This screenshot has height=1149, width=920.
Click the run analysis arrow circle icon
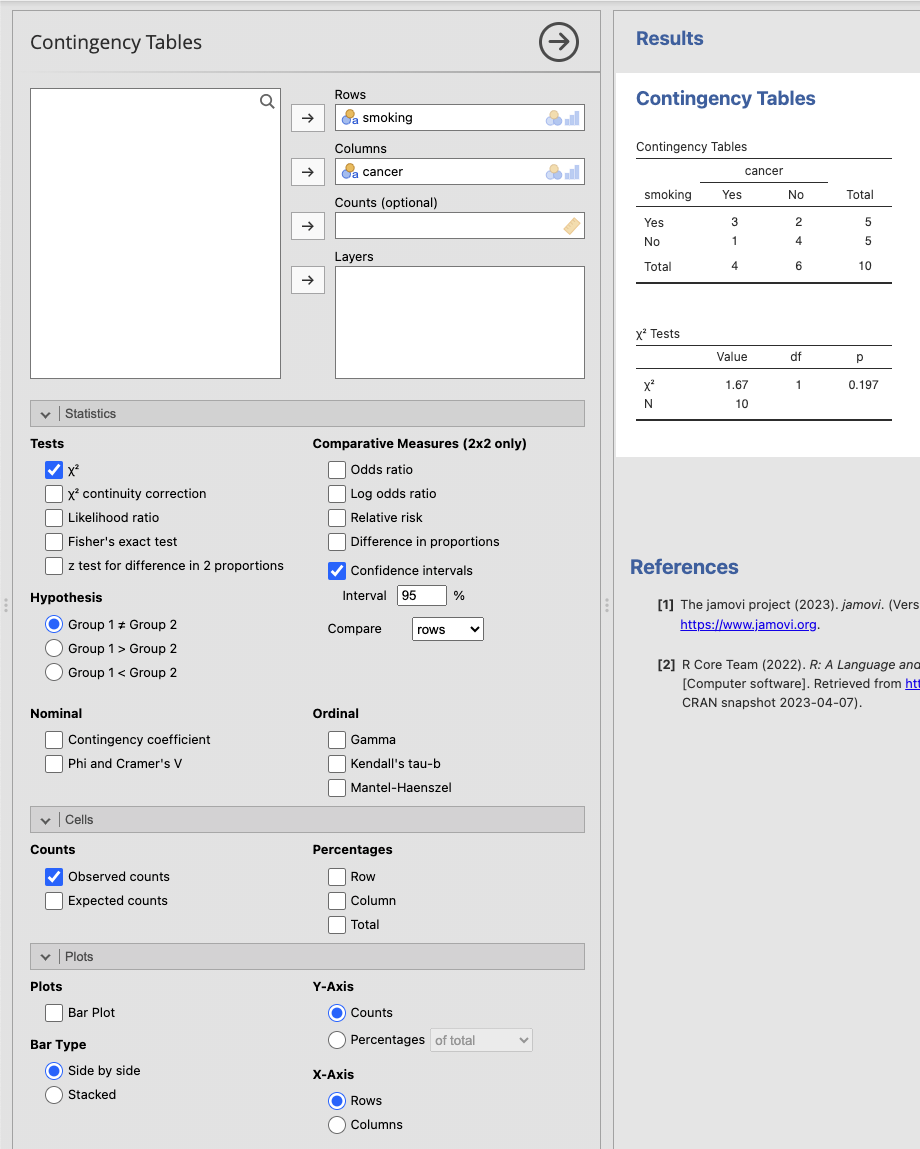pos(559,42)
